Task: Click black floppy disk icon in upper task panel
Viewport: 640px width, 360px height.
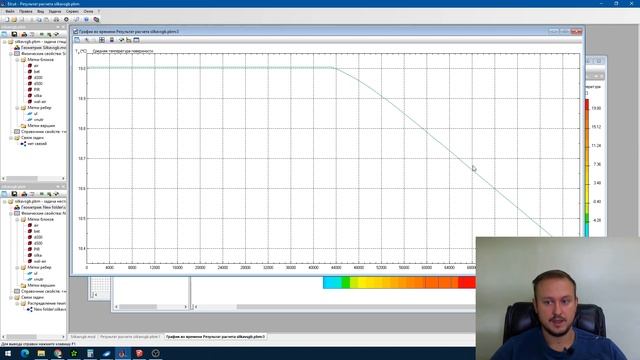Action: click(x=14, y=34)
